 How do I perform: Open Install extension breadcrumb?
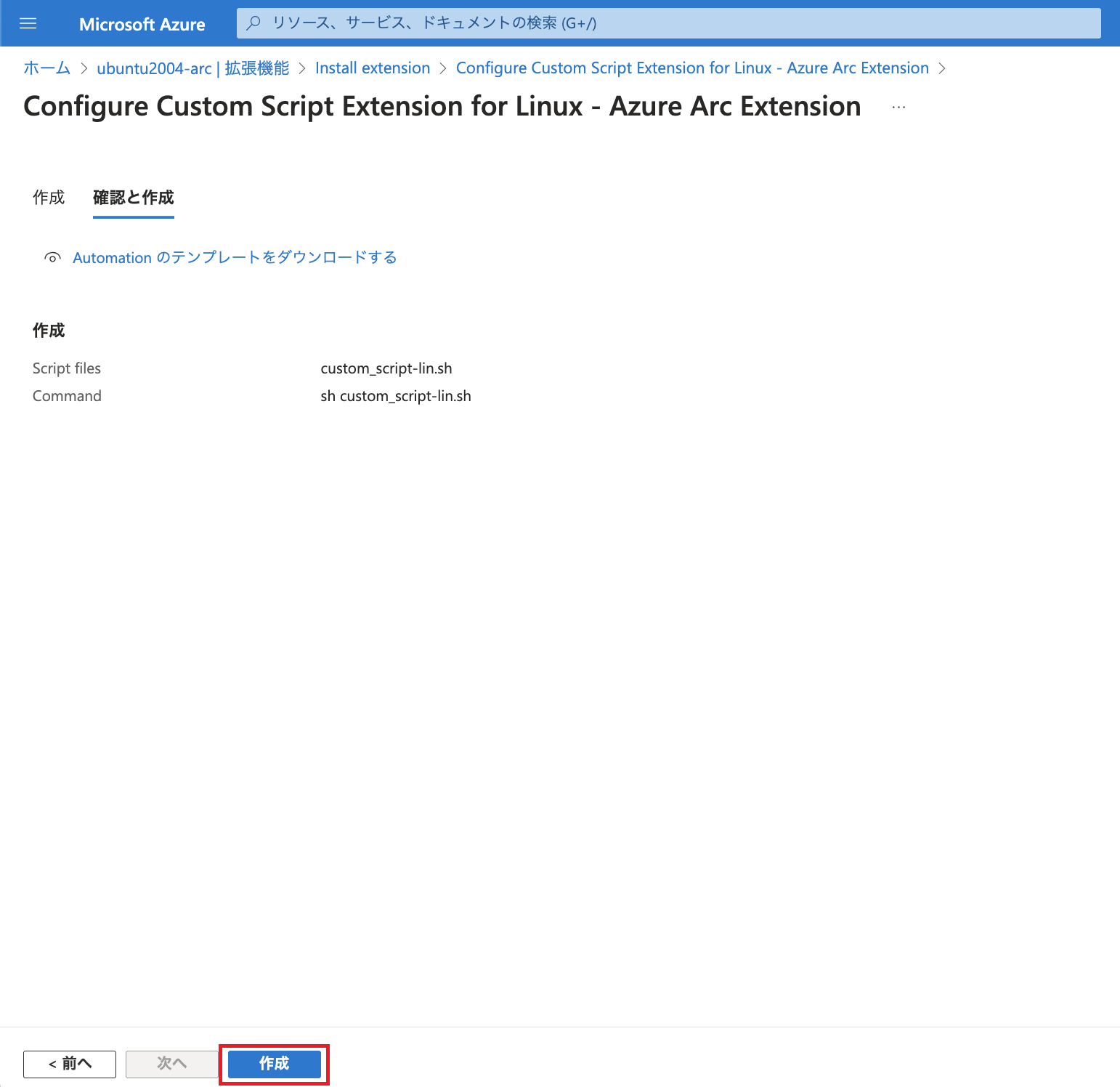[373, 68]
